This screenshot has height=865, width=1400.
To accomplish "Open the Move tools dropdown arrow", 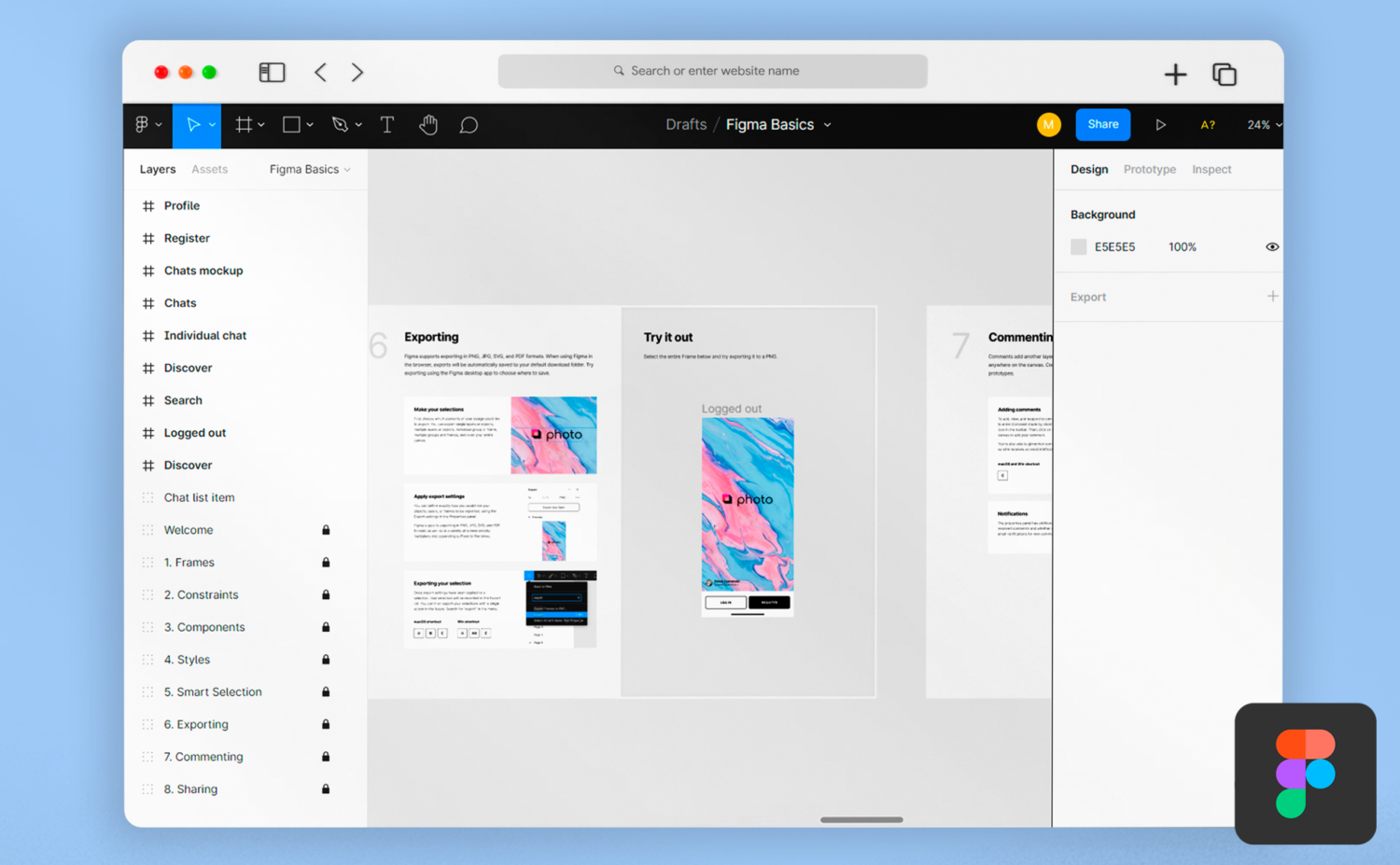I will click(x=213, y=125).
